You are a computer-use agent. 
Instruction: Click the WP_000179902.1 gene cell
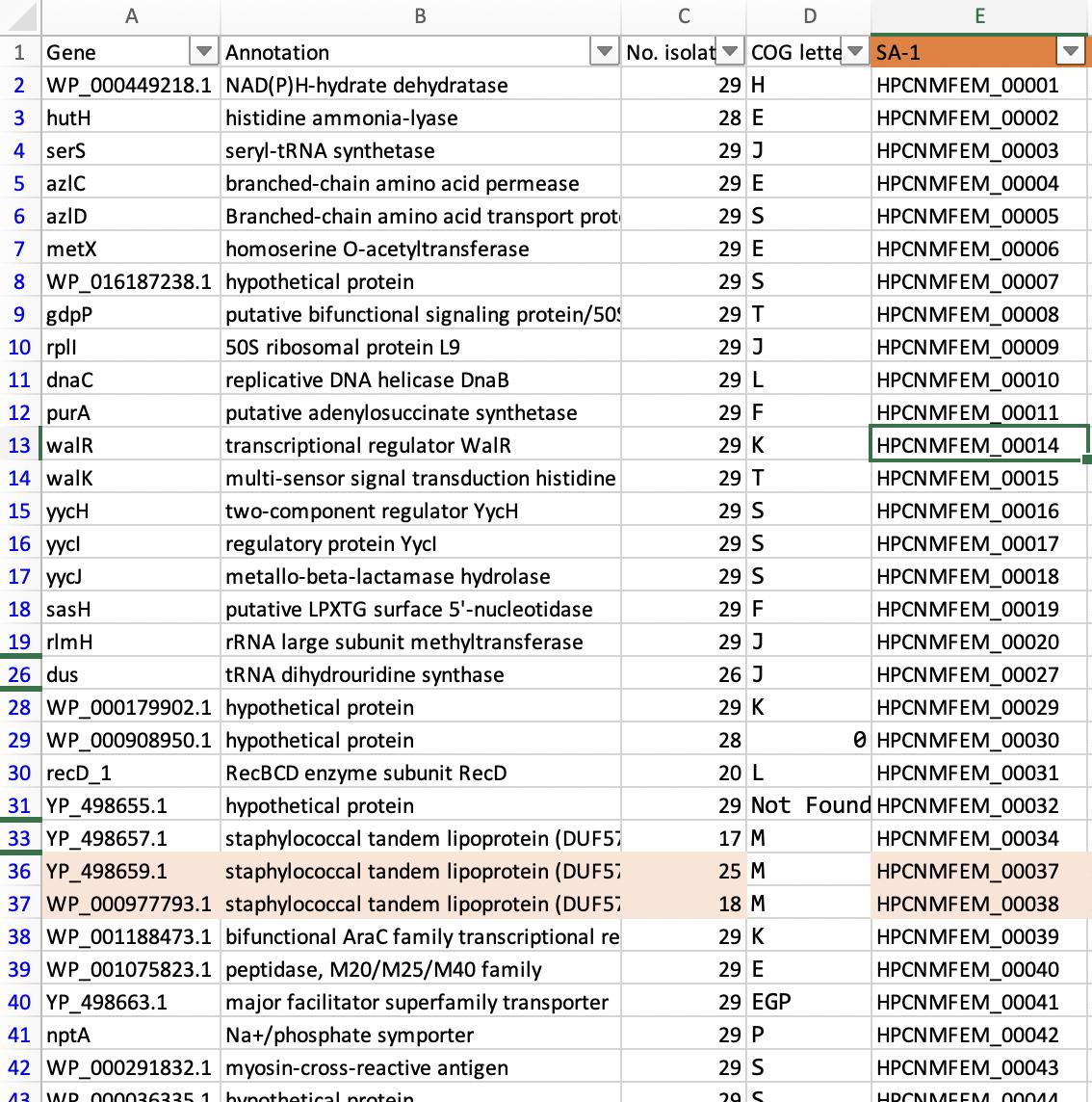click(131, 708)
